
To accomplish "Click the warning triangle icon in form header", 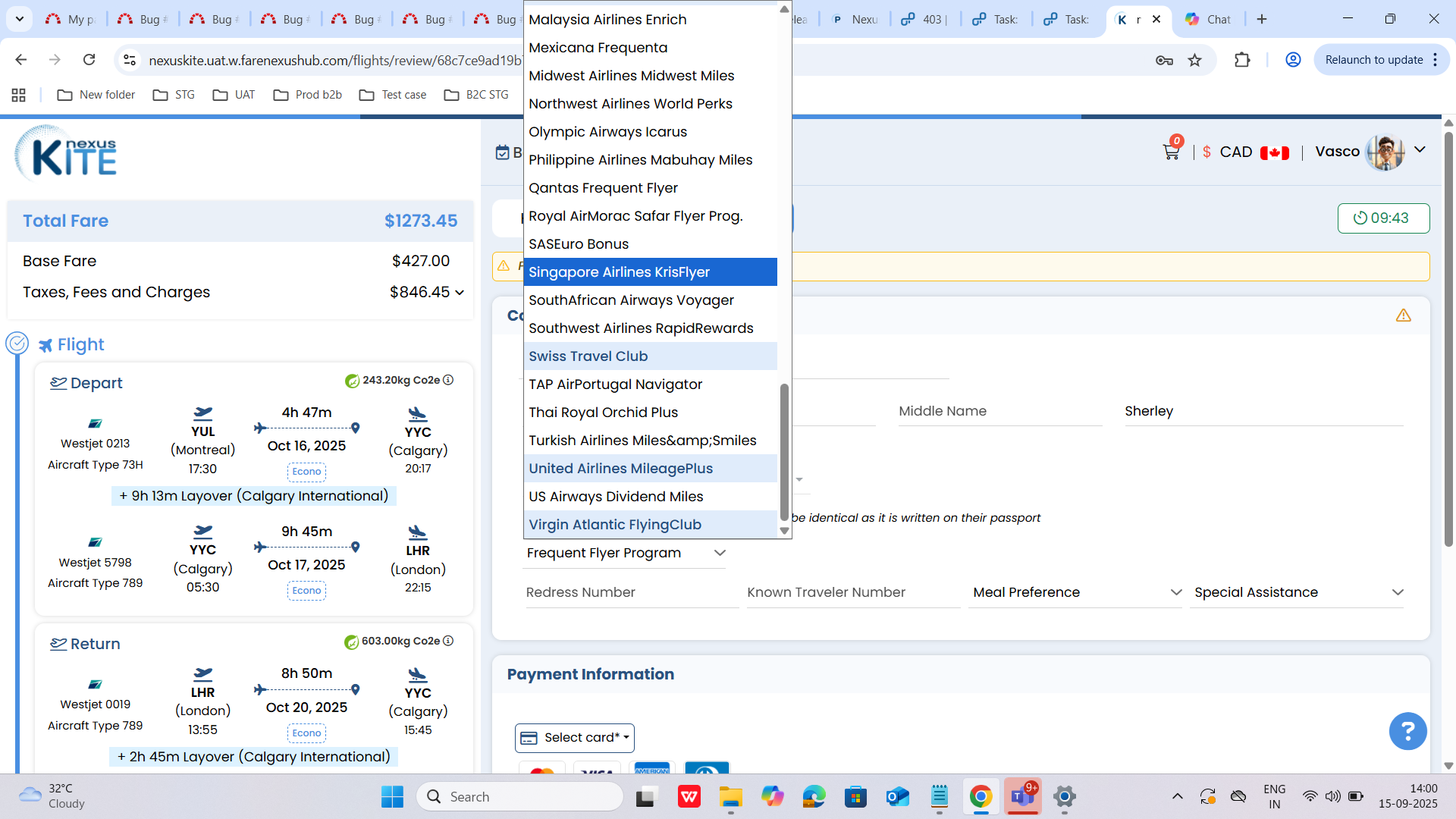I will coord(1404,315).
